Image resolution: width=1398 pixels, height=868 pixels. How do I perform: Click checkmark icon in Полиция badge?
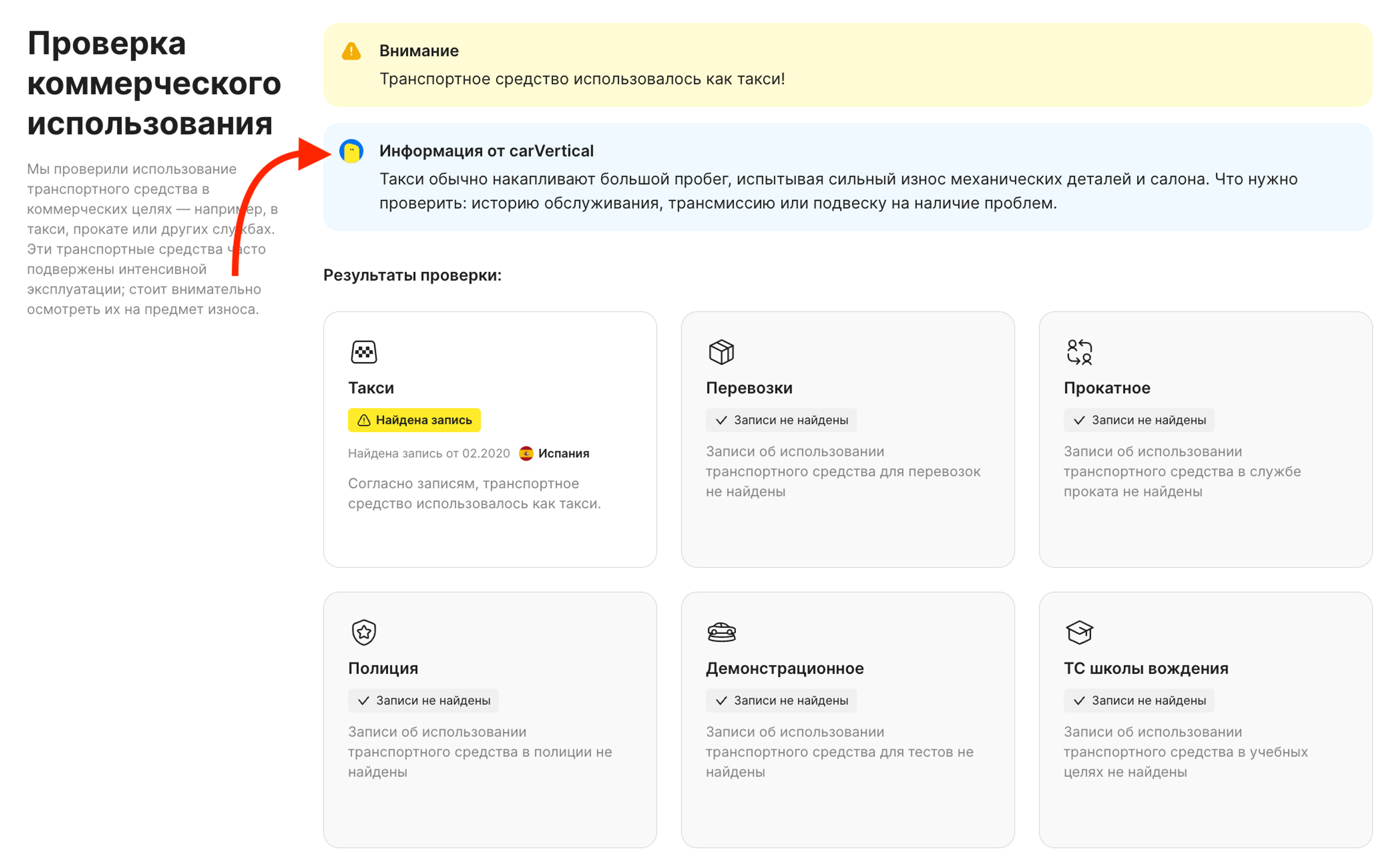click(x=363, y=701)
